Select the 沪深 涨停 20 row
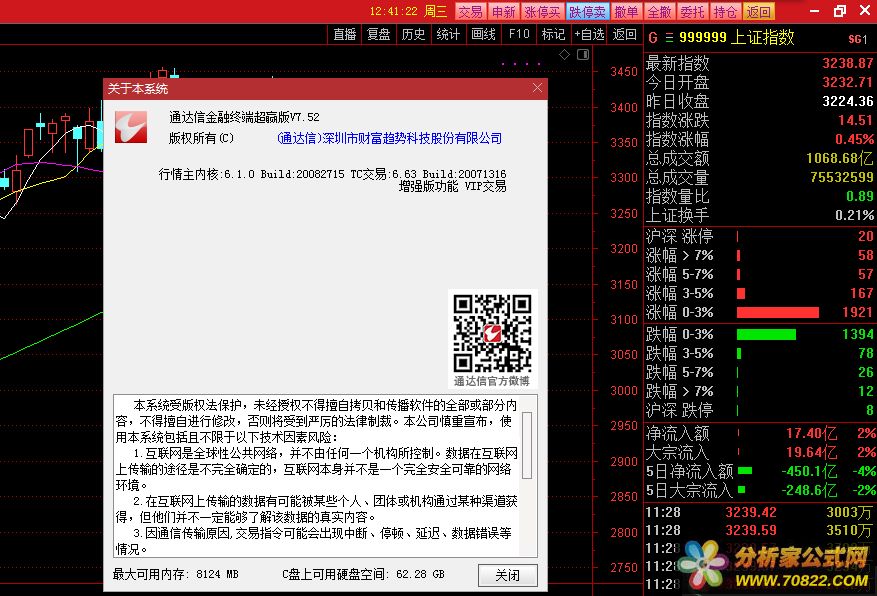877x596 pixels. coord(760,236)
